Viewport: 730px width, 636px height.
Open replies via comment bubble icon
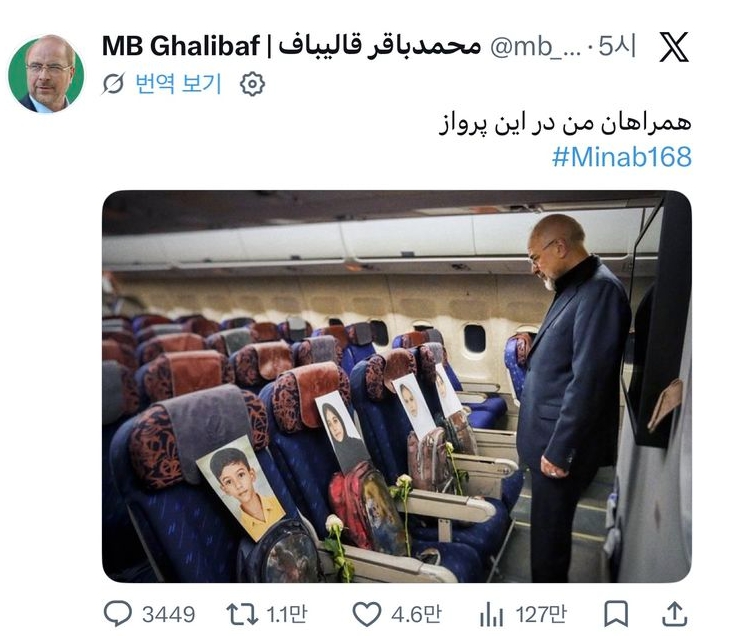point(117,614)
